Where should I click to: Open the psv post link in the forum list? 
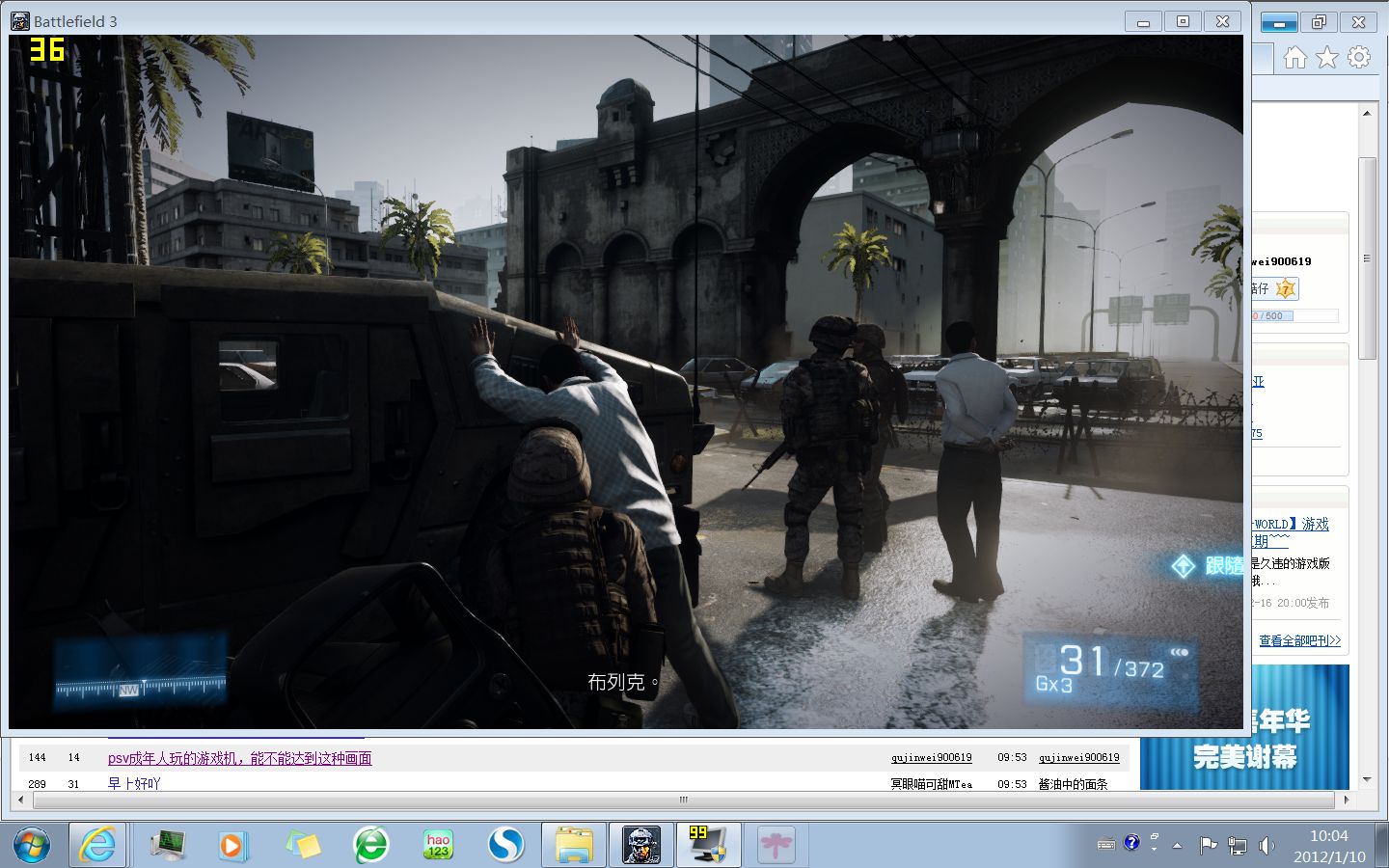[239, 758]
